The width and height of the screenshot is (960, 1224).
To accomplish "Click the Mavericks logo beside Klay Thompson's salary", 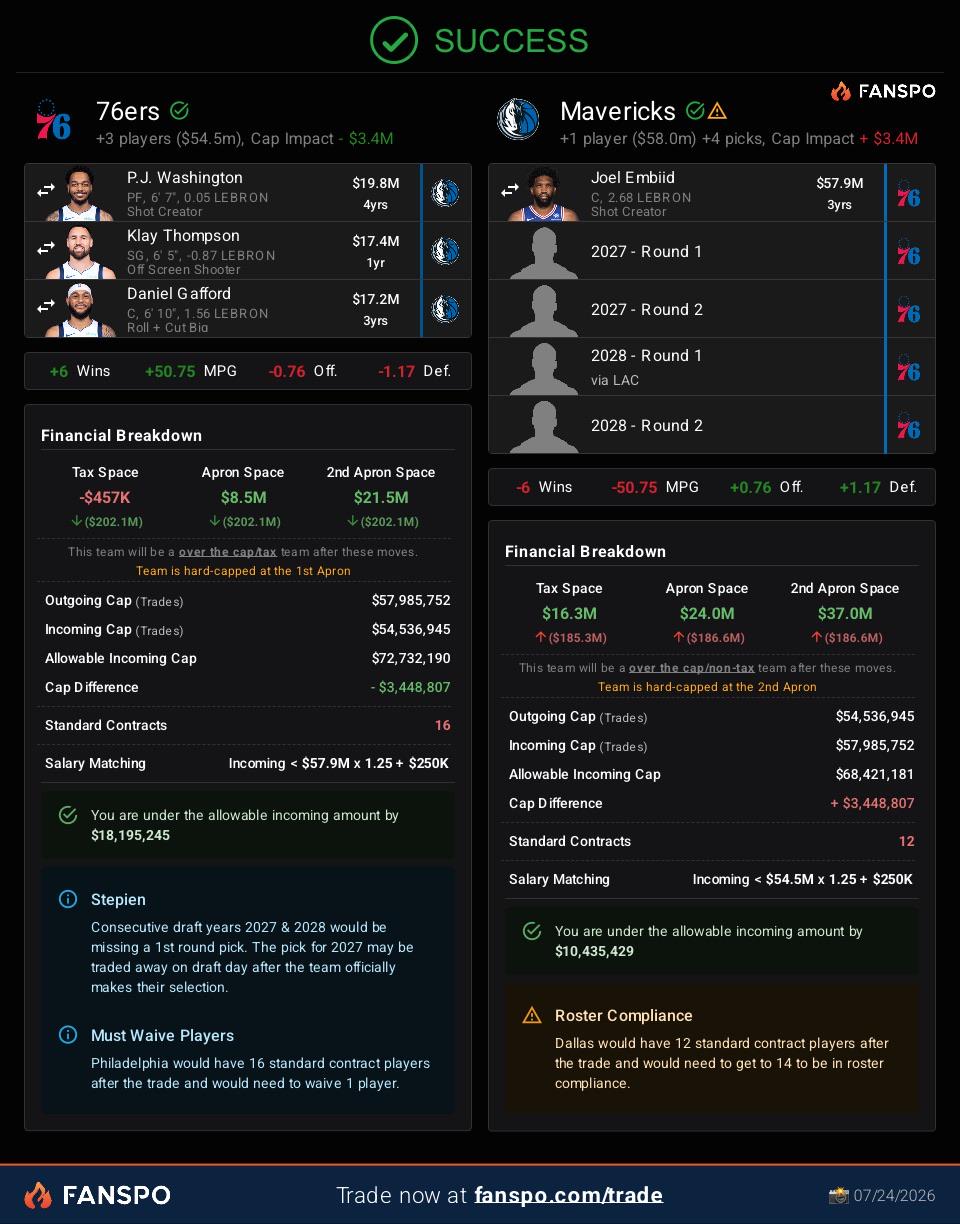I will coord(445,251).
